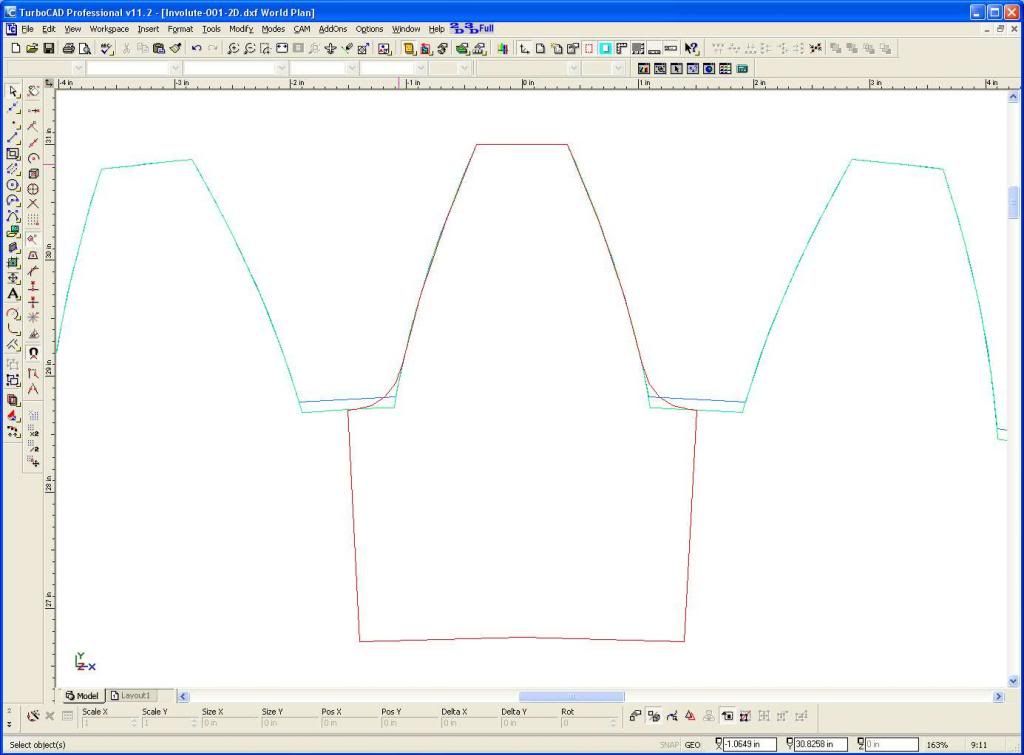Expand the third property combo box dropdown arrow
Screen dimensions: 1024x755
click(282, 68)
